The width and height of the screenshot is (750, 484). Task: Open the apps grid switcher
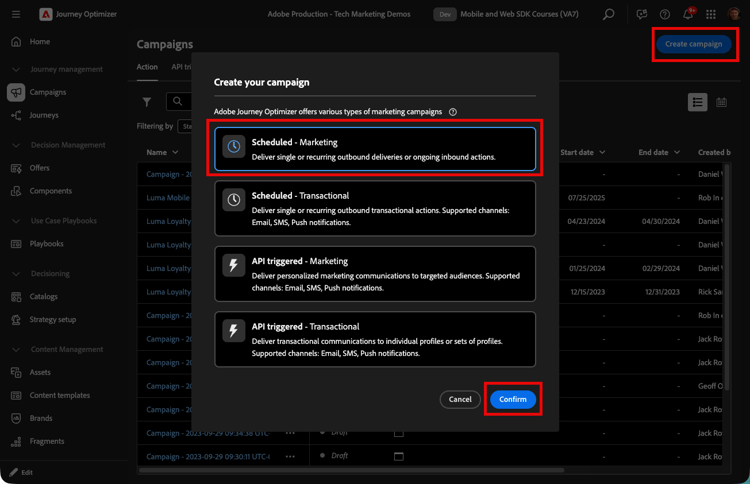pyautogui.click(x=711, y=14)
